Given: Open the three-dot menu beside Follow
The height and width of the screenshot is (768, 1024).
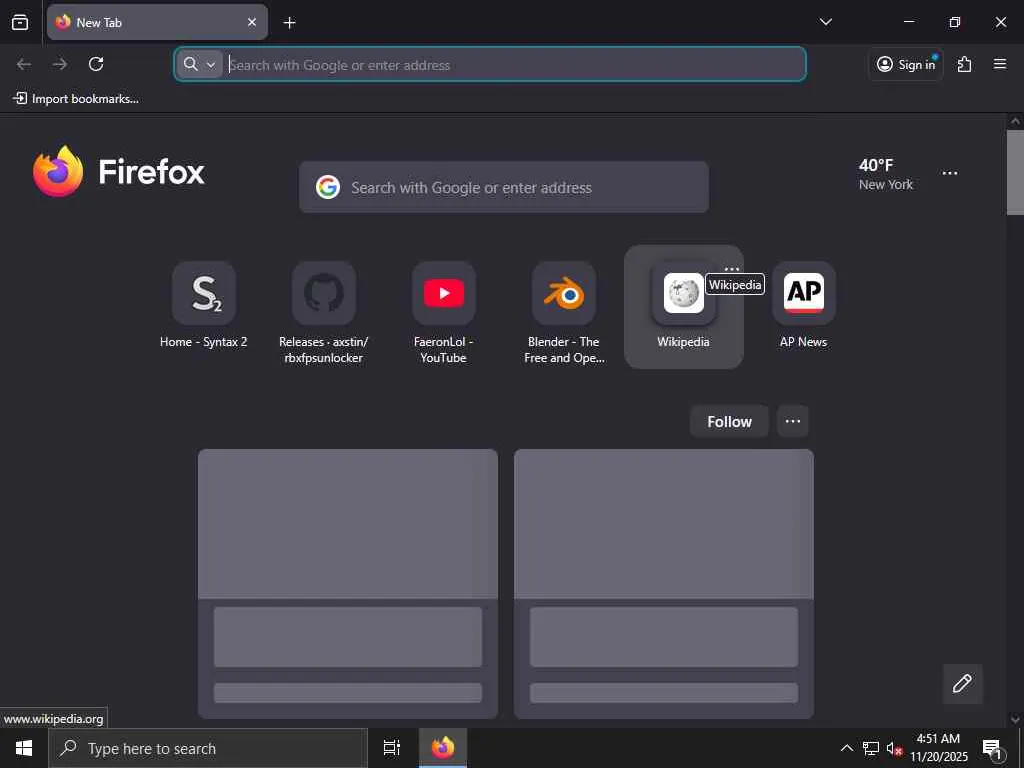Looking at the screenshot, I should 793,421.
